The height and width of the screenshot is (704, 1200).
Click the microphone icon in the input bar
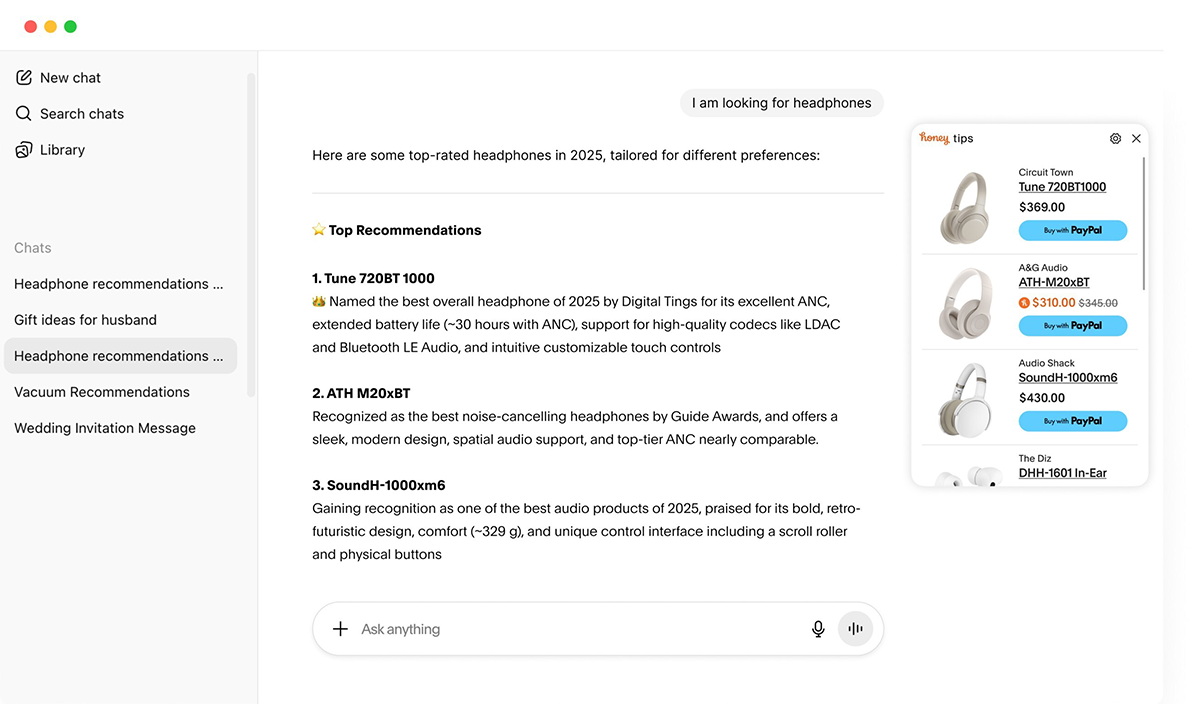(x=818, y=628)
